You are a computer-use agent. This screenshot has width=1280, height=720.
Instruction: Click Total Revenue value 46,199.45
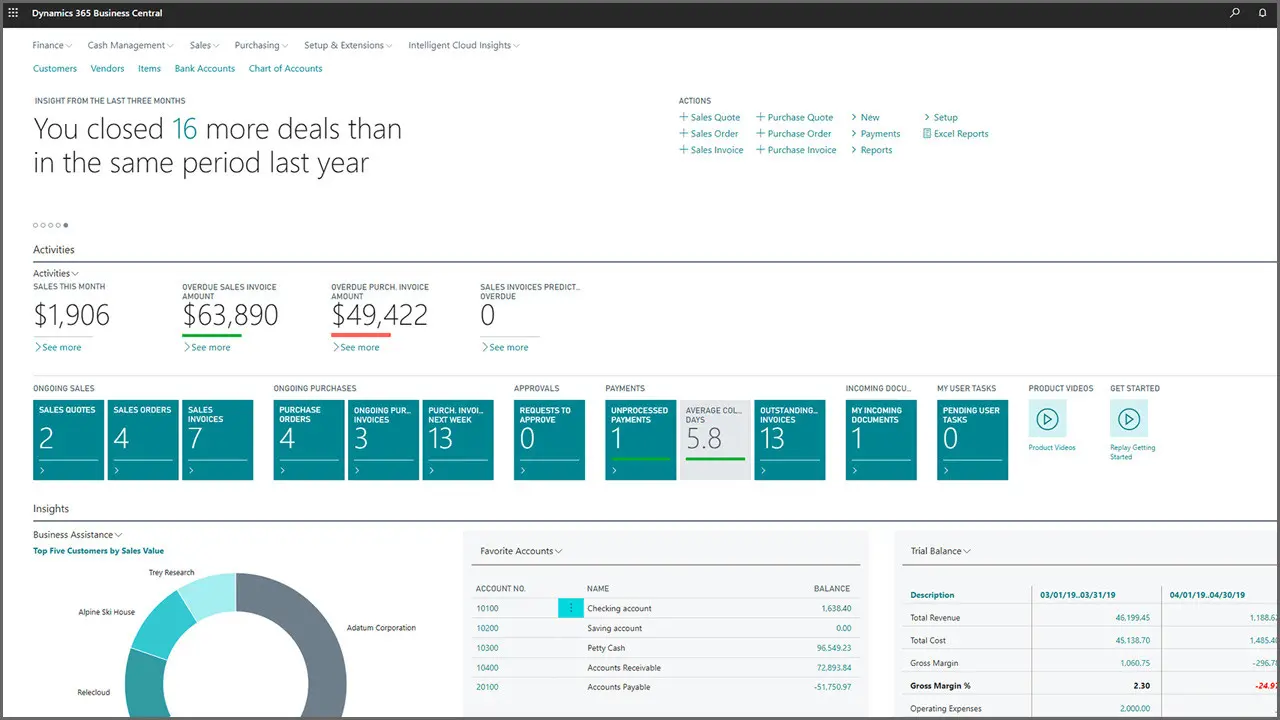[x=1132, y=618]
